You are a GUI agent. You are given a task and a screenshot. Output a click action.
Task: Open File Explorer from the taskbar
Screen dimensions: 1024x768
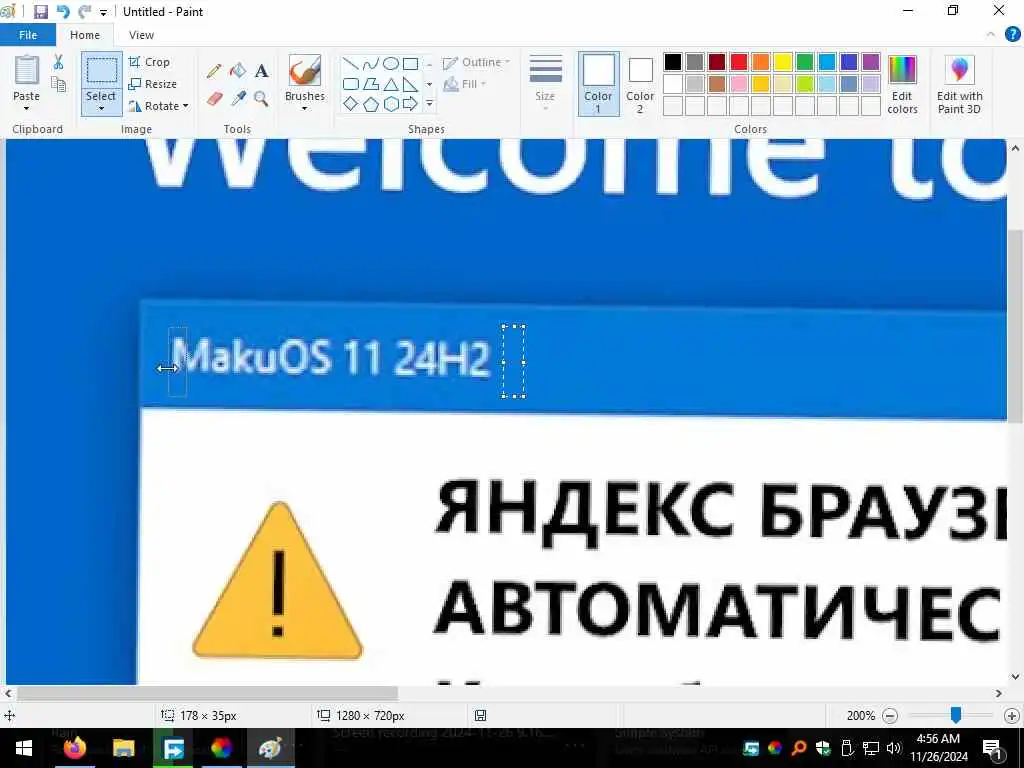(123, 748)
